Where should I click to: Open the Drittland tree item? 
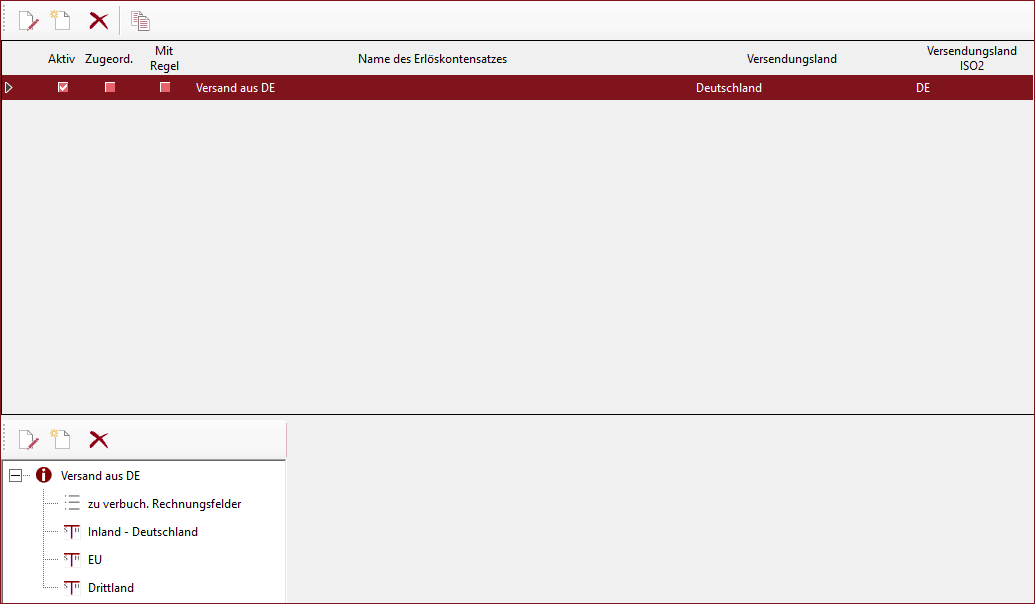[x=110, y=588]
